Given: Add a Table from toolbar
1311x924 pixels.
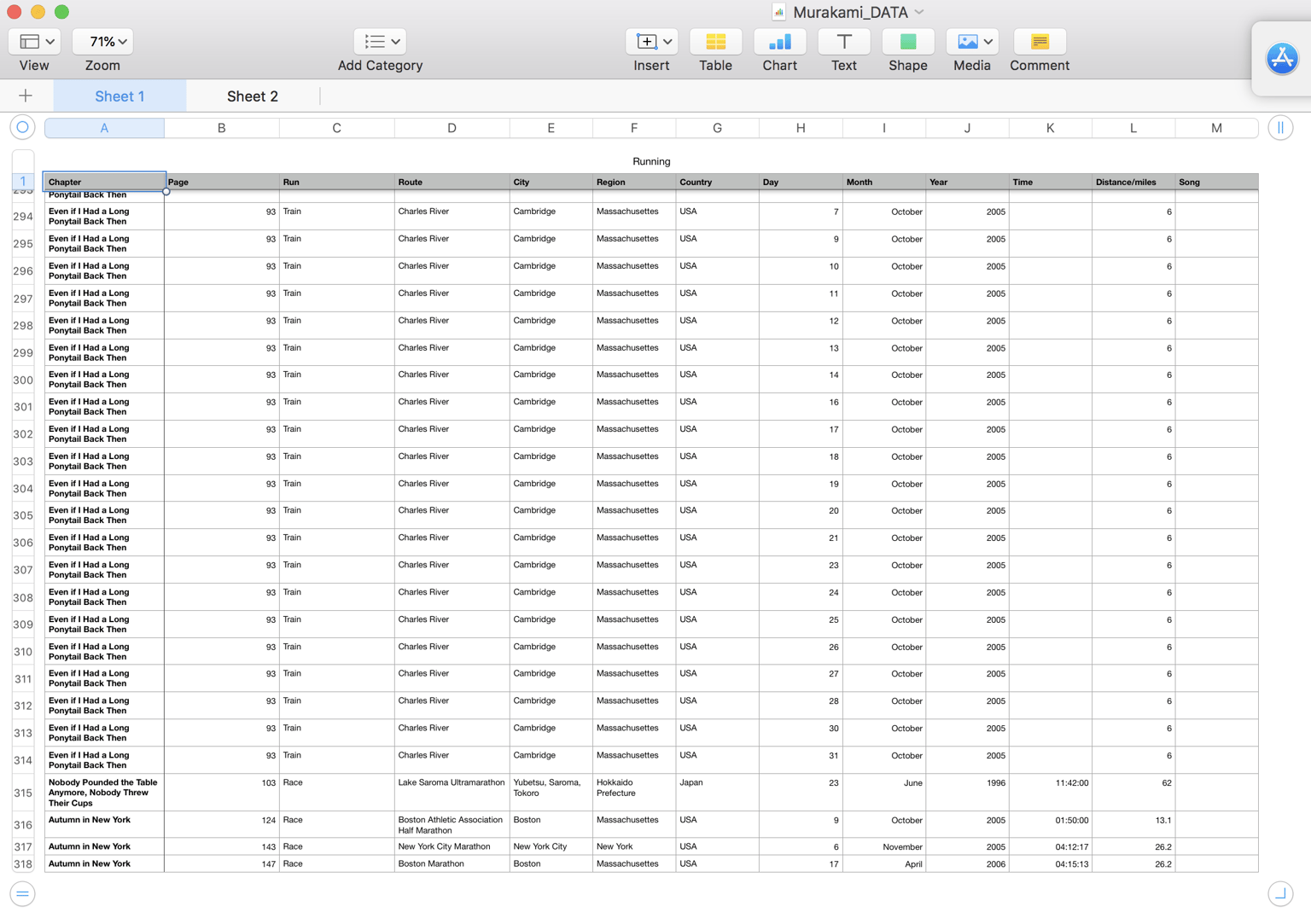Looking at the screenshot, I should tap(715, 42).
